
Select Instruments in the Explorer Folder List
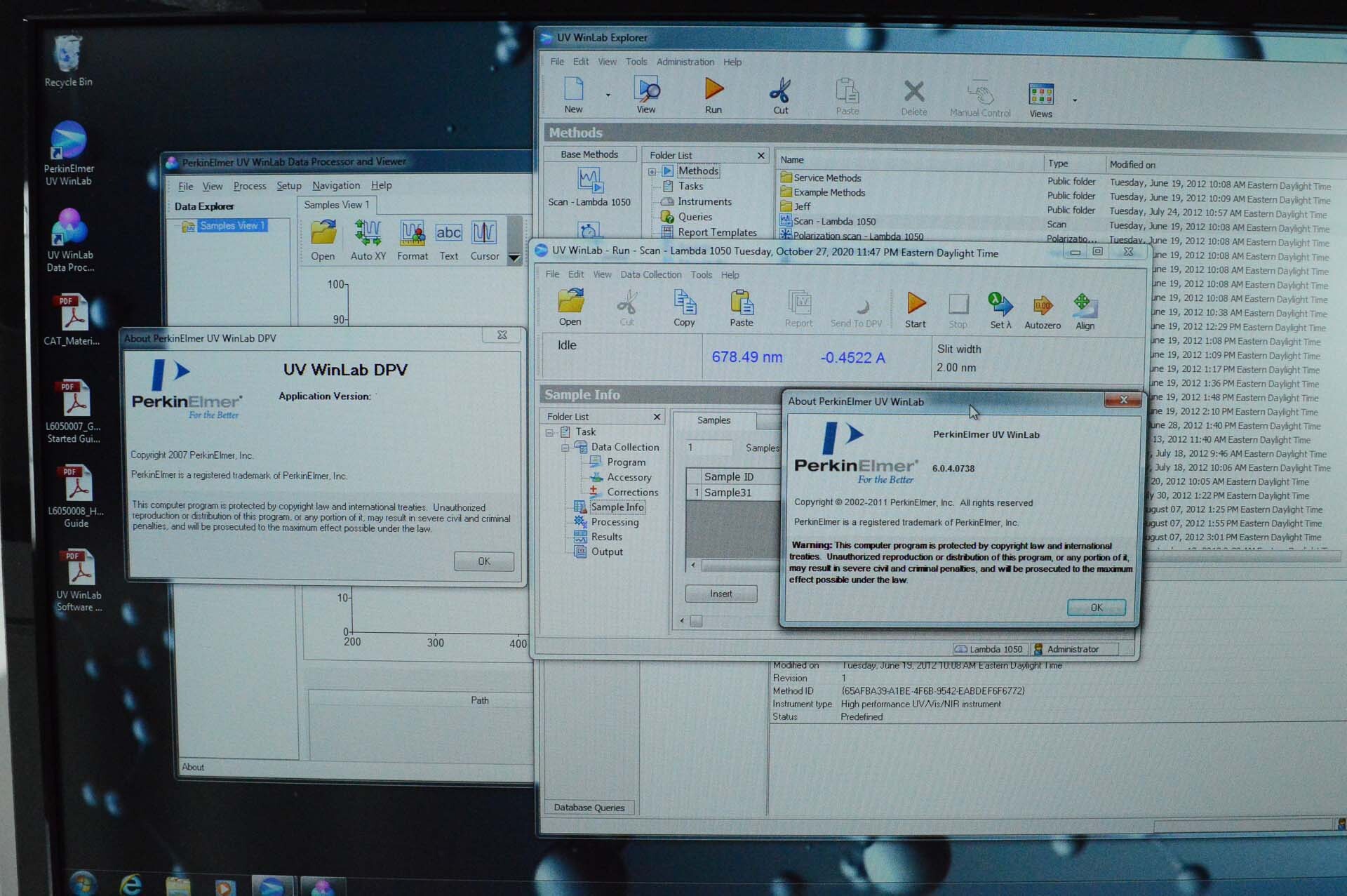pos(704,201)
